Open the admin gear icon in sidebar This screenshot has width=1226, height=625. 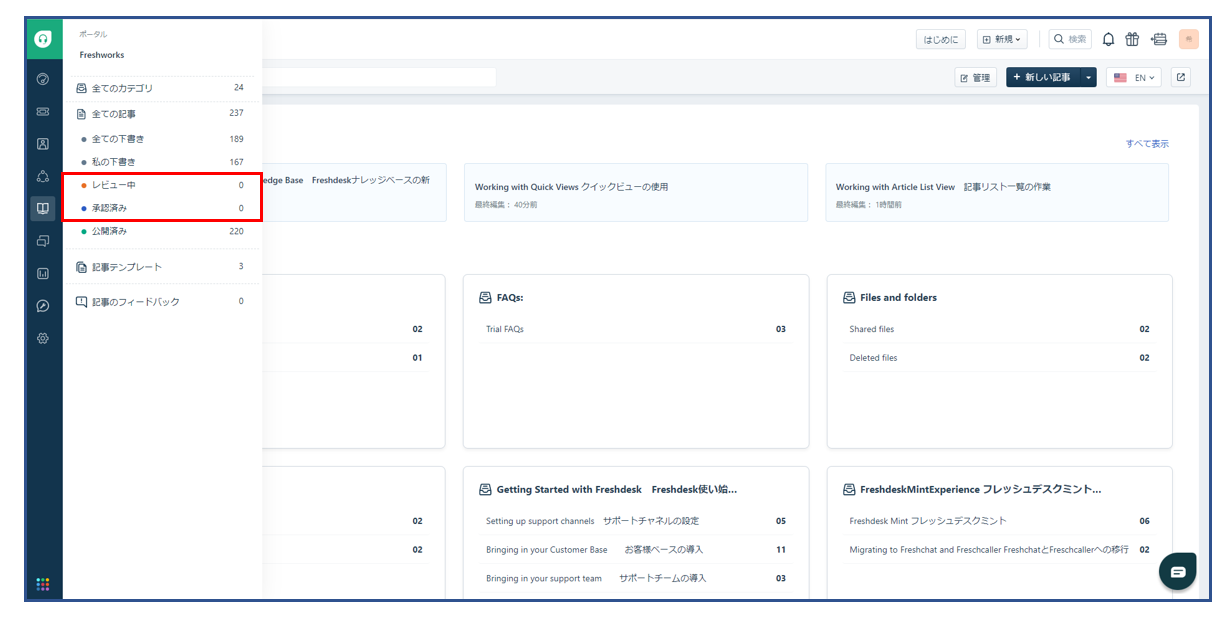click(43, 338)
